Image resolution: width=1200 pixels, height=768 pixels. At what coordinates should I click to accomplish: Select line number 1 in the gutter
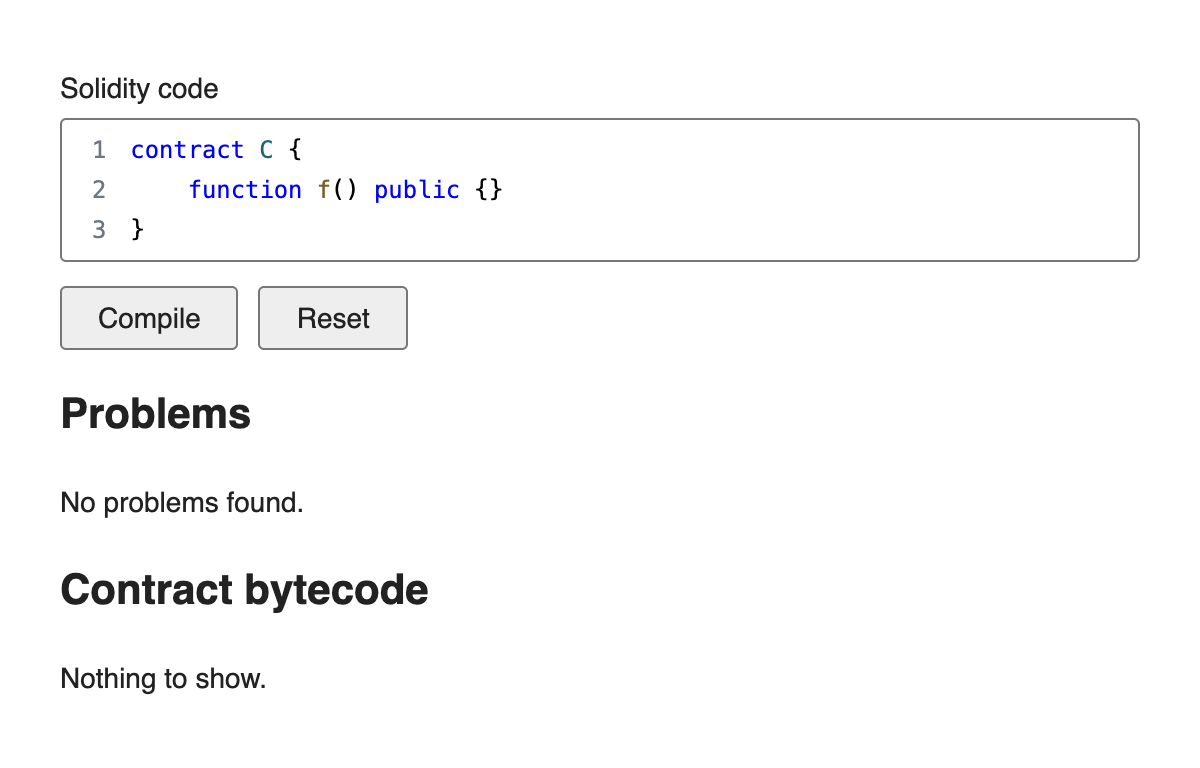click(98, 150)
